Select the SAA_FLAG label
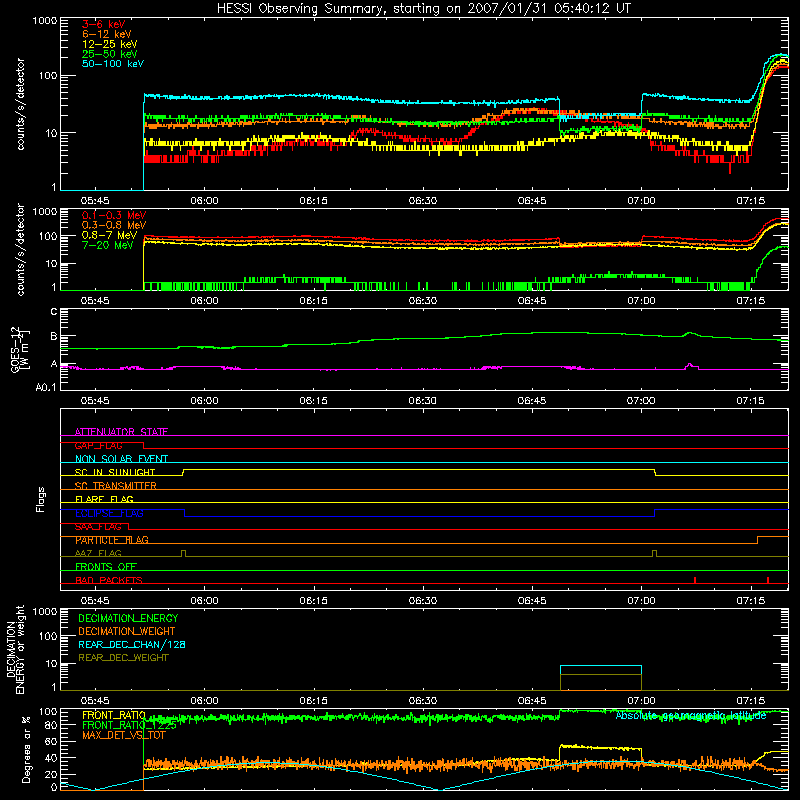 click(x=98, y=527)
